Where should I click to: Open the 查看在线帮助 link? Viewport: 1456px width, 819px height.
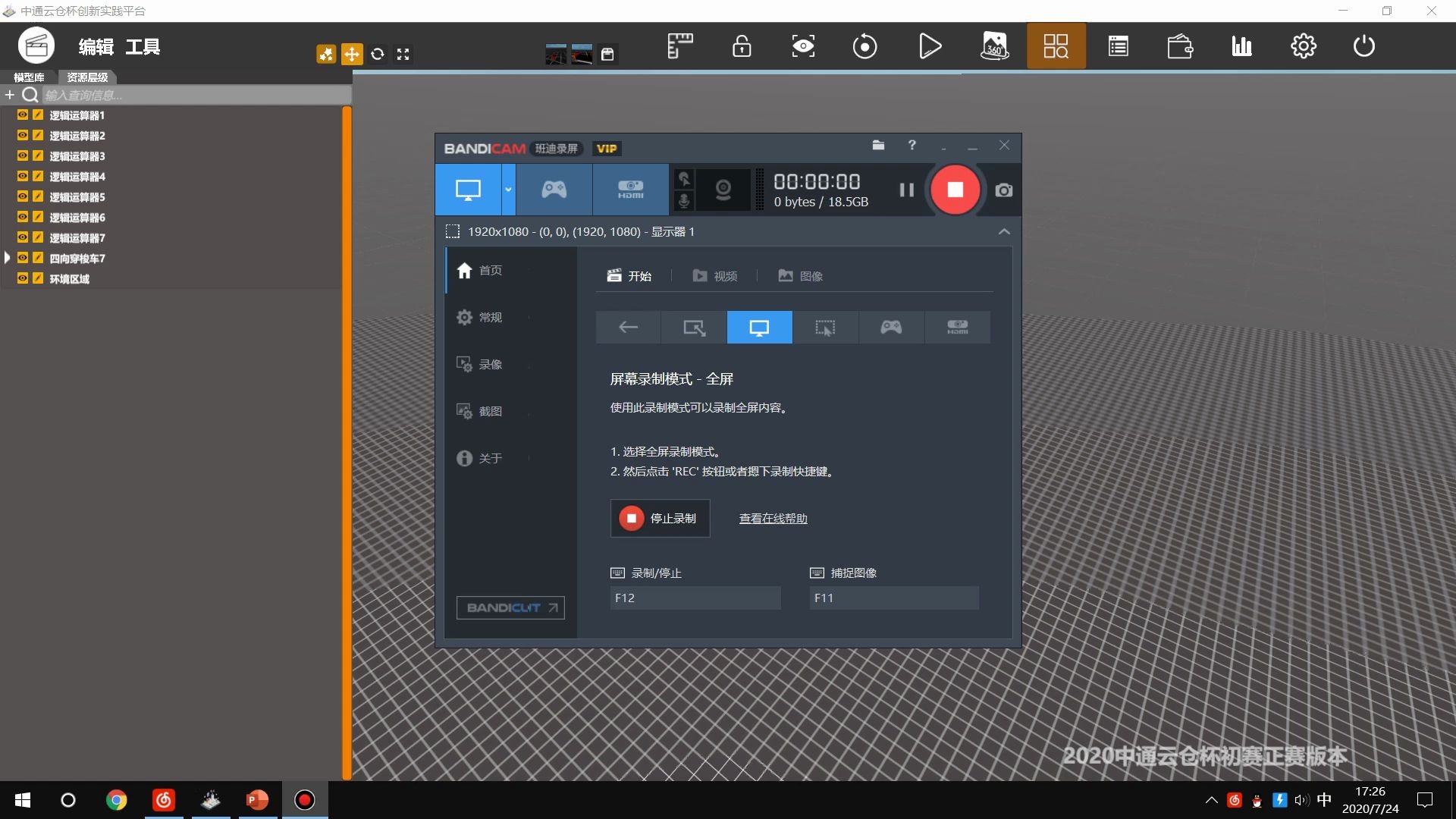coord(773,518)
